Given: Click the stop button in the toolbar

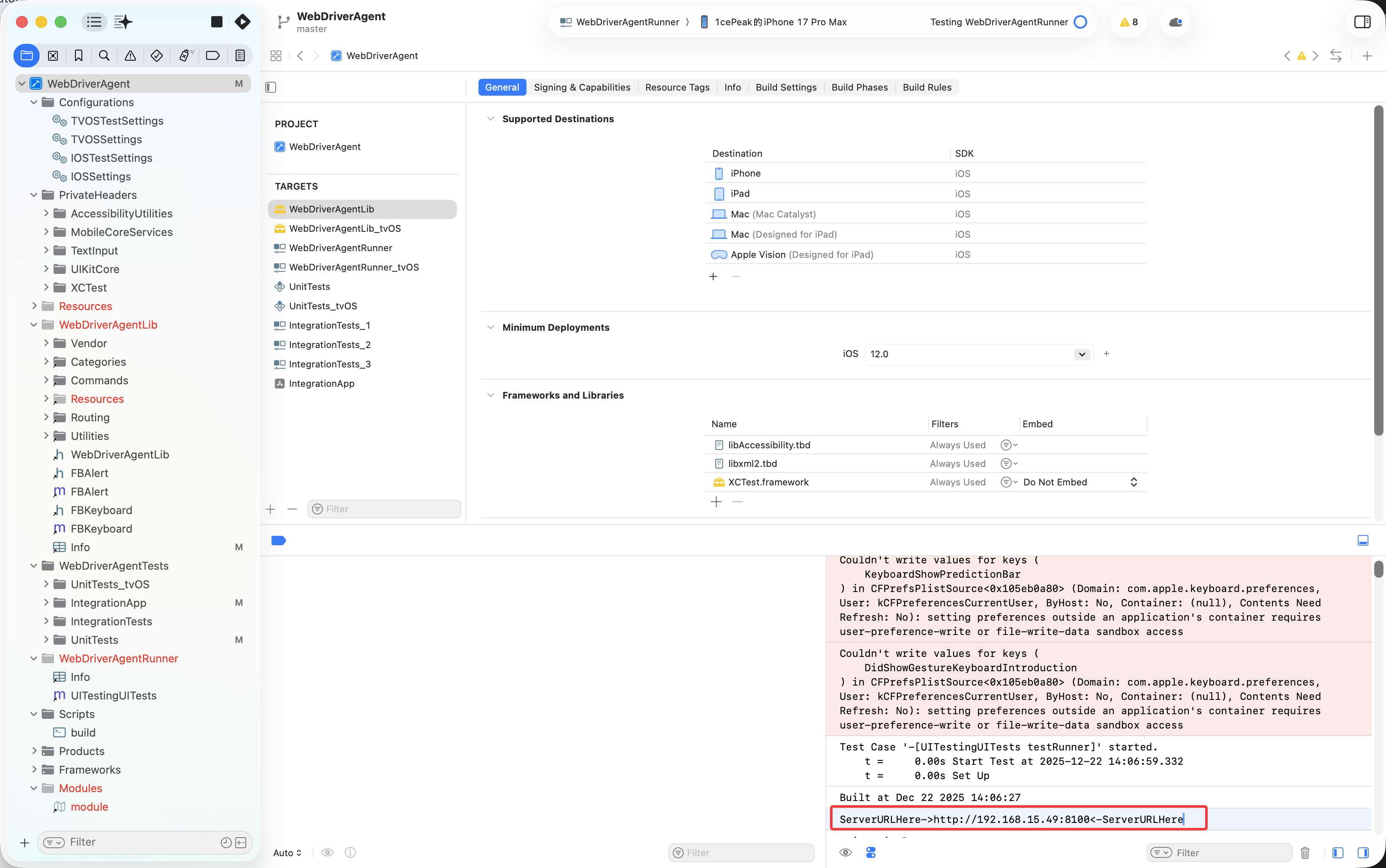Looking at the screenshot, I should pyautogui.click(x=216, y=22).
